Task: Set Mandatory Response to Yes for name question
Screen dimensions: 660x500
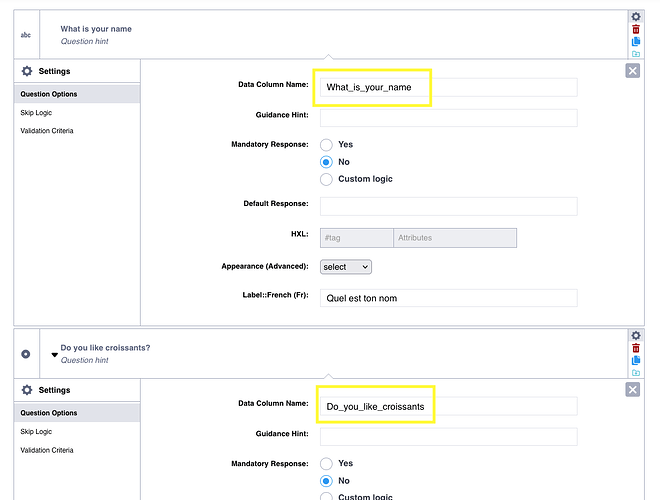Action: coord(326,145)
